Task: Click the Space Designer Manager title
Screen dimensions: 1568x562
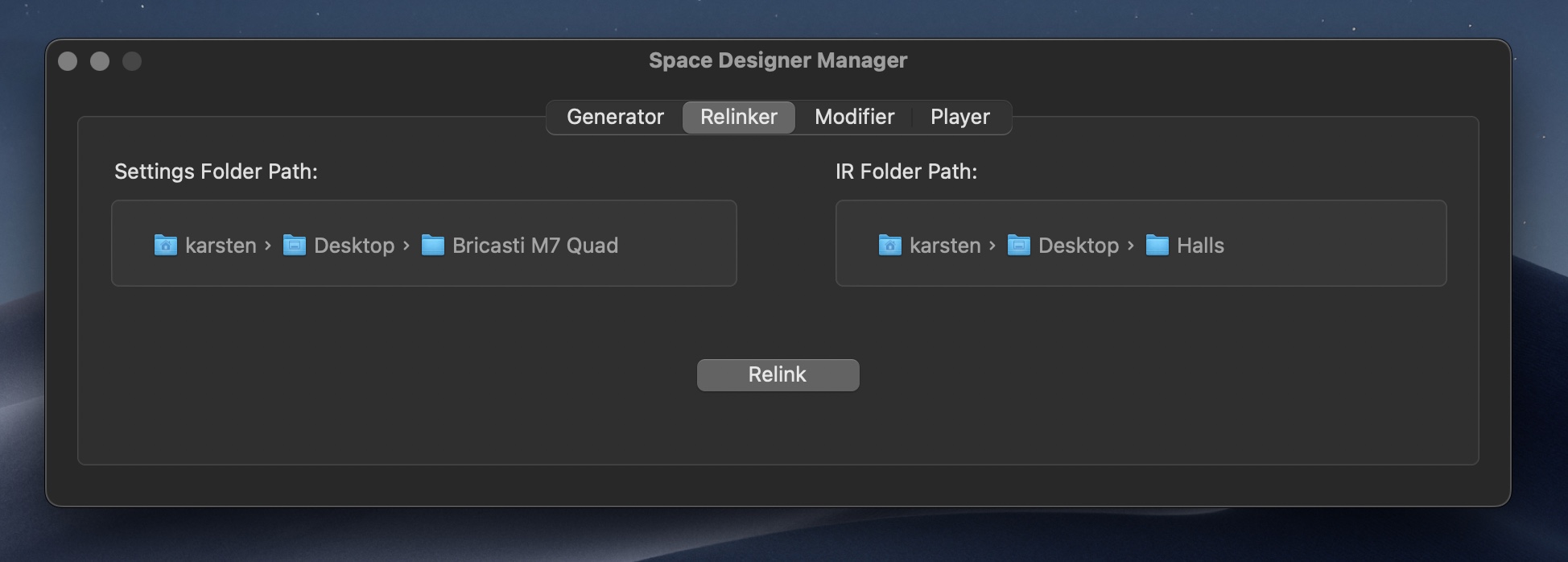Action: coord(778,60)
